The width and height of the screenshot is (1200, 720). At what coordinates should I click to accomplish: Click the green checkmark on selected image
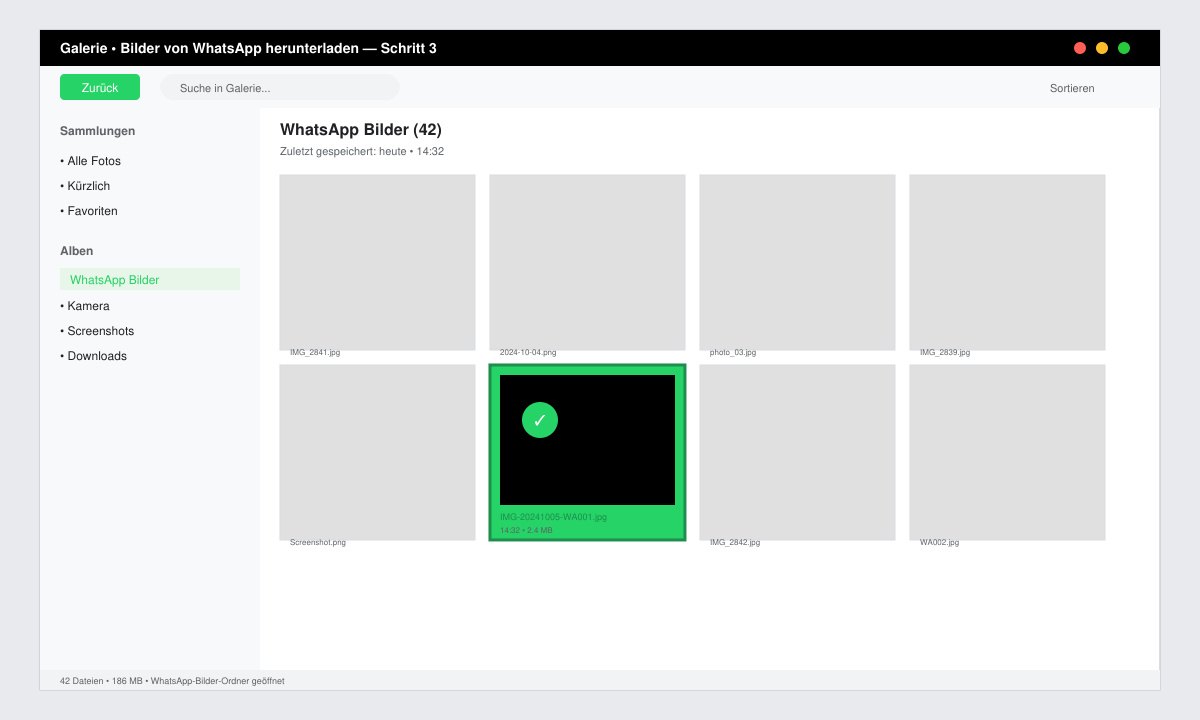coord(540,420)
